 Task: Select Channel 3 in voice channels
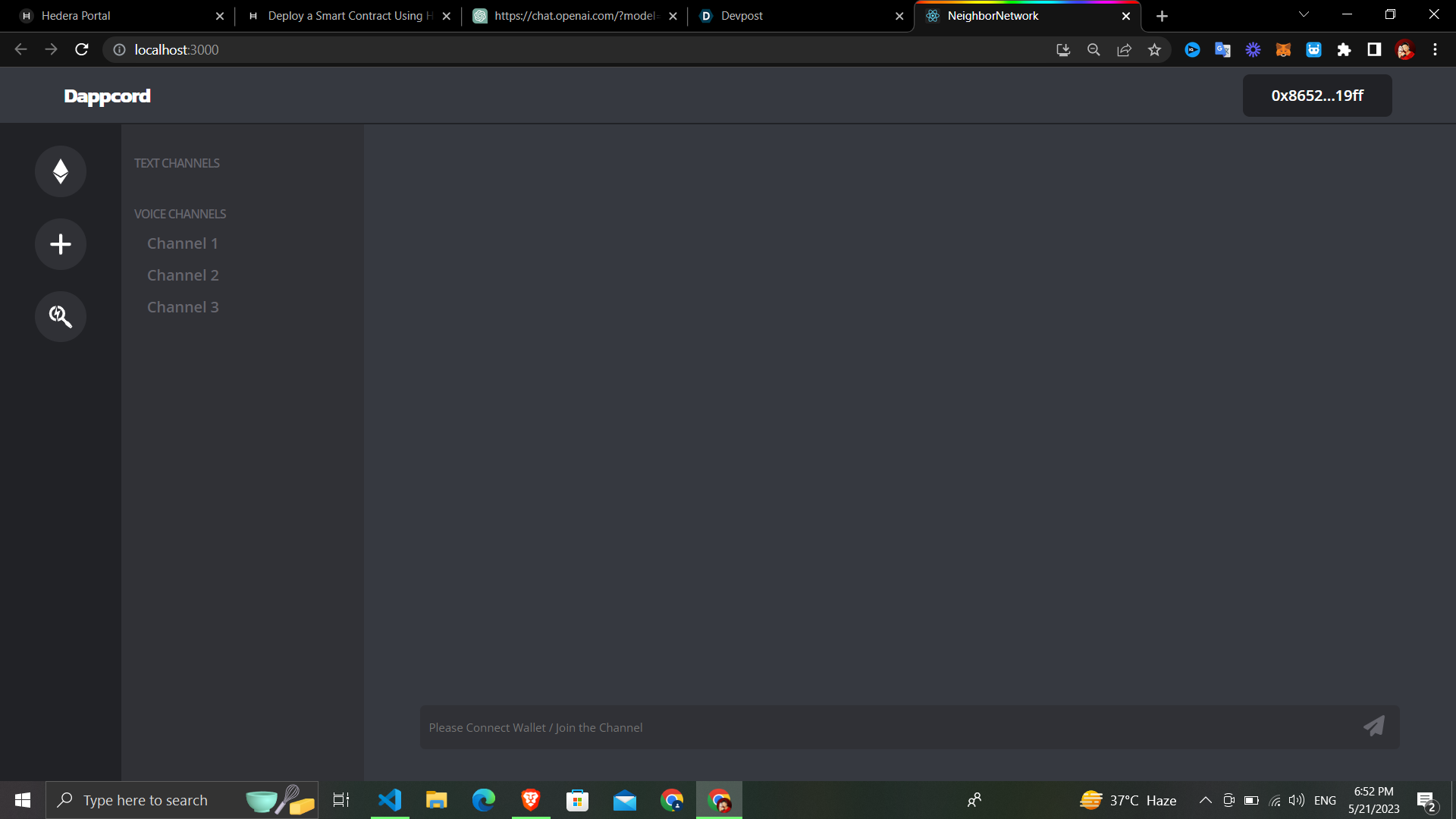(183, 307)
